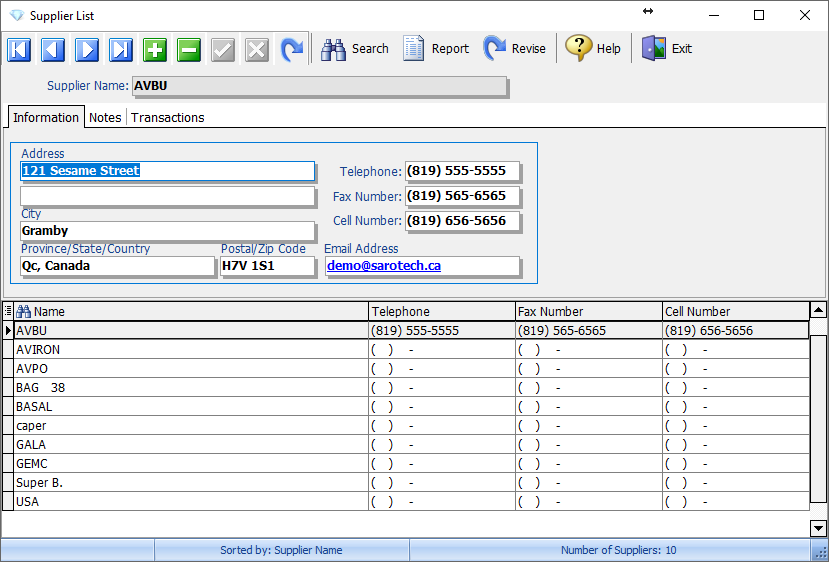
Task: Open the Report tool
Action: coord(436,48)
